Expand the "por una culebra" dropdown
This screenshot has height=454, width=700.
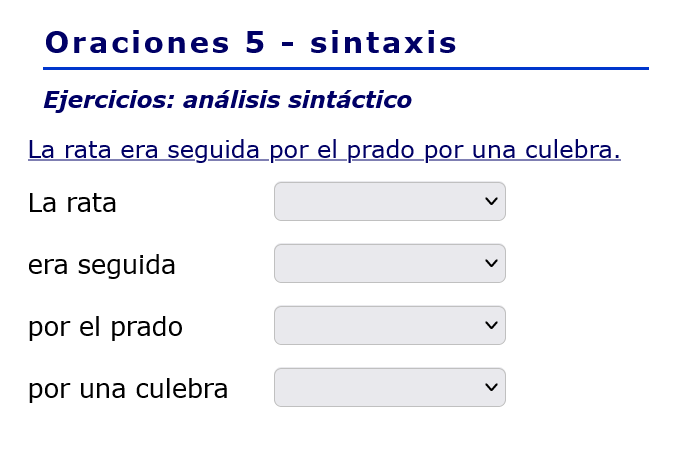tap(389, 388)
